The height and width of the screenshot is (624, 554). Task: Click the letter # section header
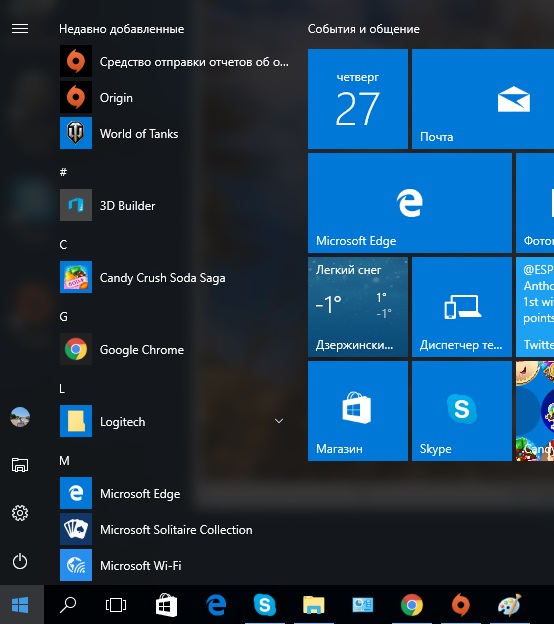[63, 172]
